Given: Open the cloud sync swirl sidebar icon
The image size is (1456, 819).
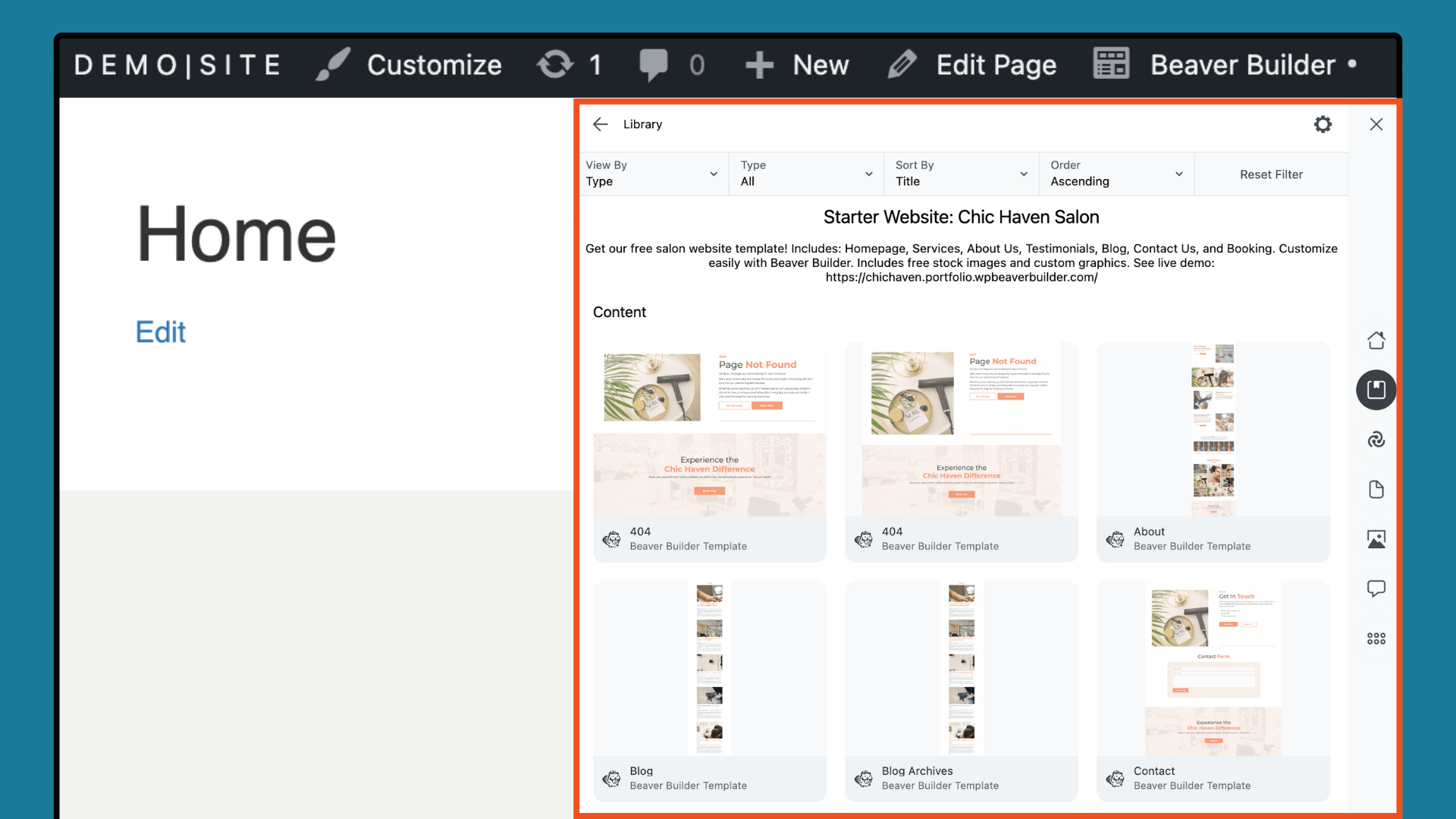Looking at the screenshot, I should click(x=1376, y=440).
